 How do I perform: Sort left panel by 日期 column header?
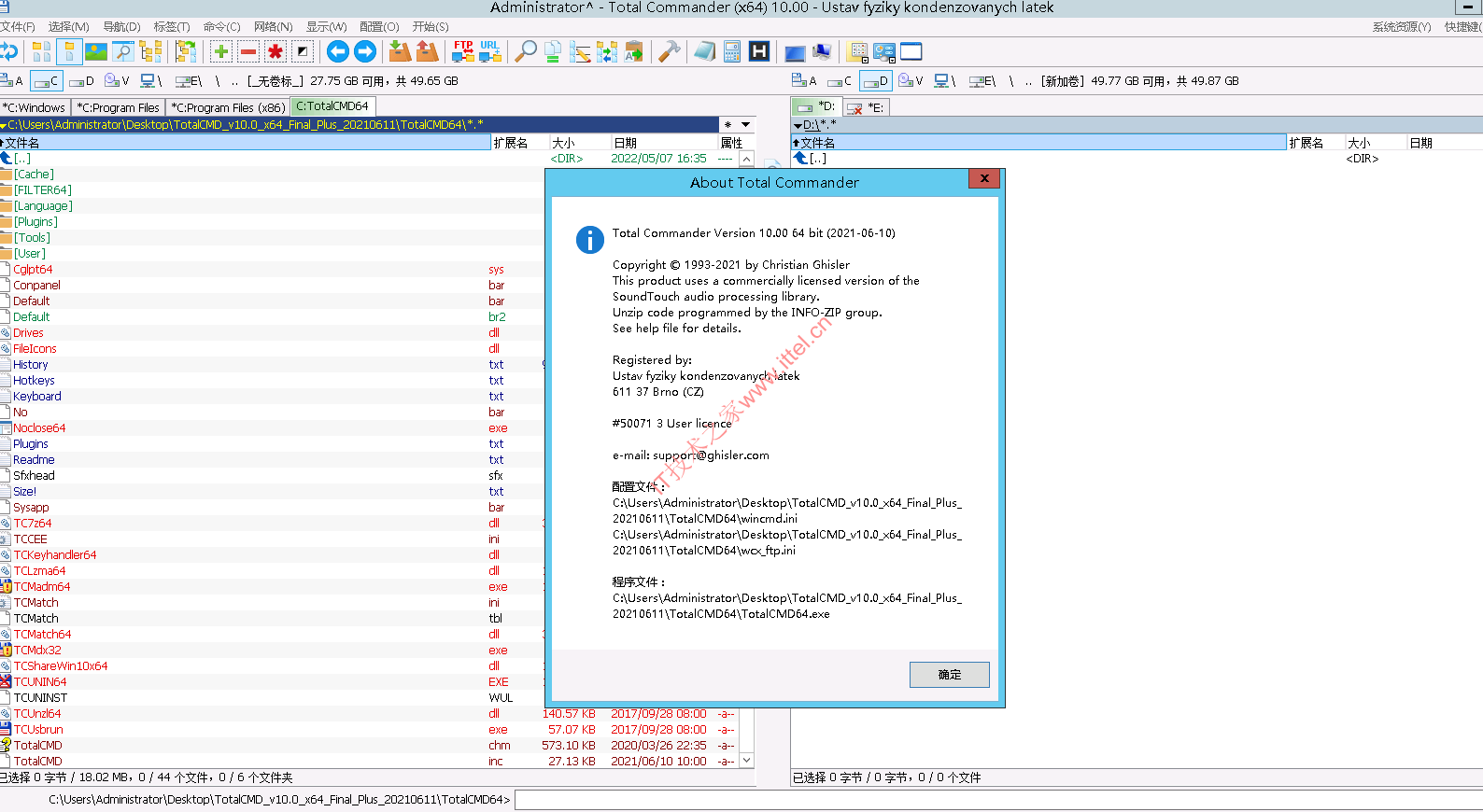click(664, 143)
